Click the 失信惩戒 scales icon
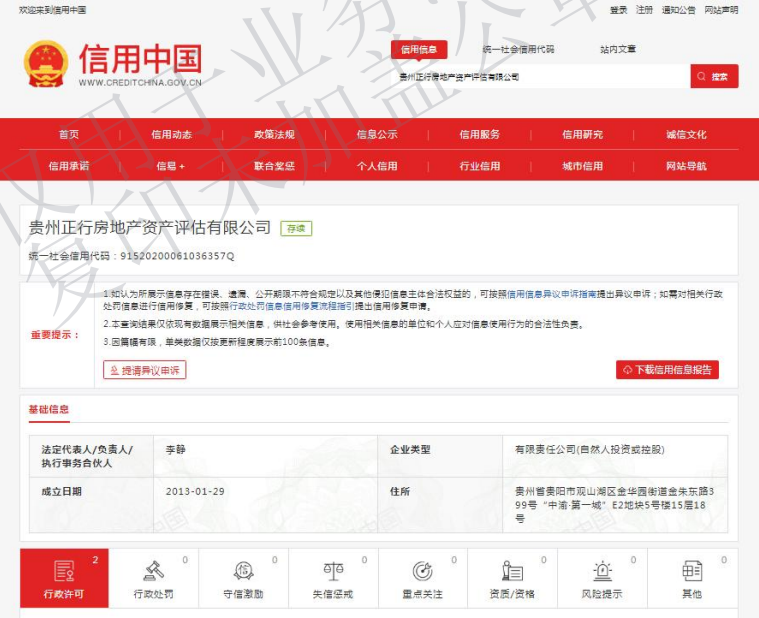This screenshot has width=759, height=618. [x=333, y=570]
